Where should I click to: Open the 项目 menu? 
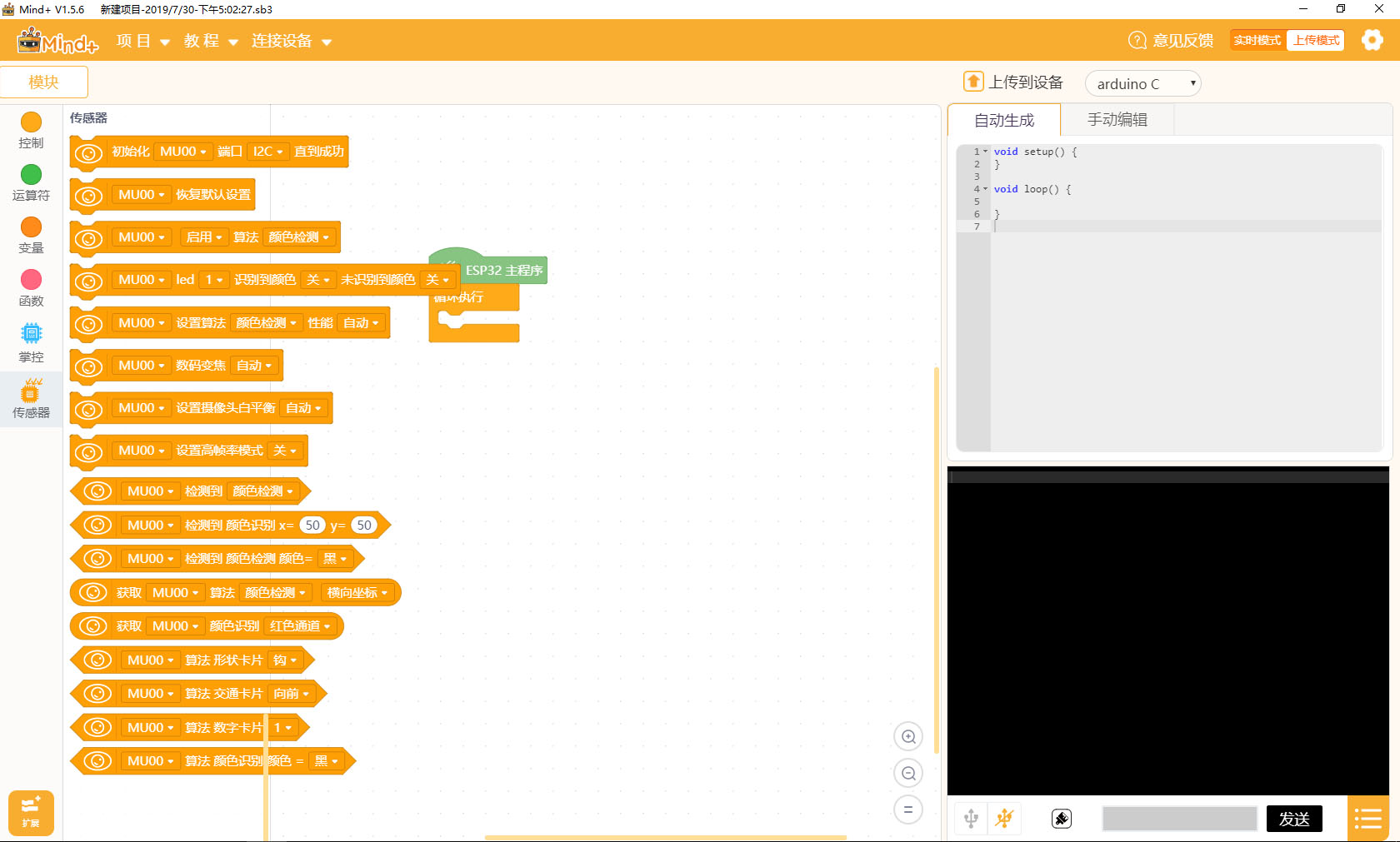pos(142,41)
